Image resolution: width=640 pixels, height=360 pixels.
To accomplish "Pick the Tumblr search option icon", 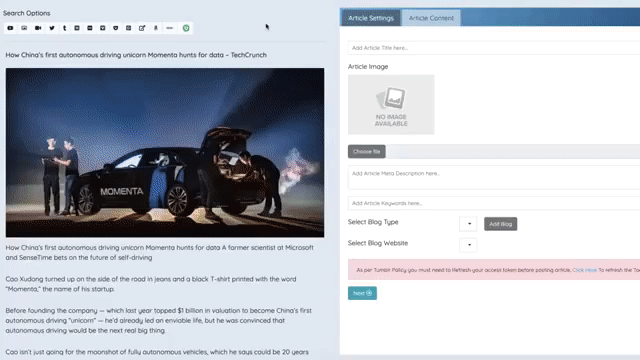I will [64, 28].
